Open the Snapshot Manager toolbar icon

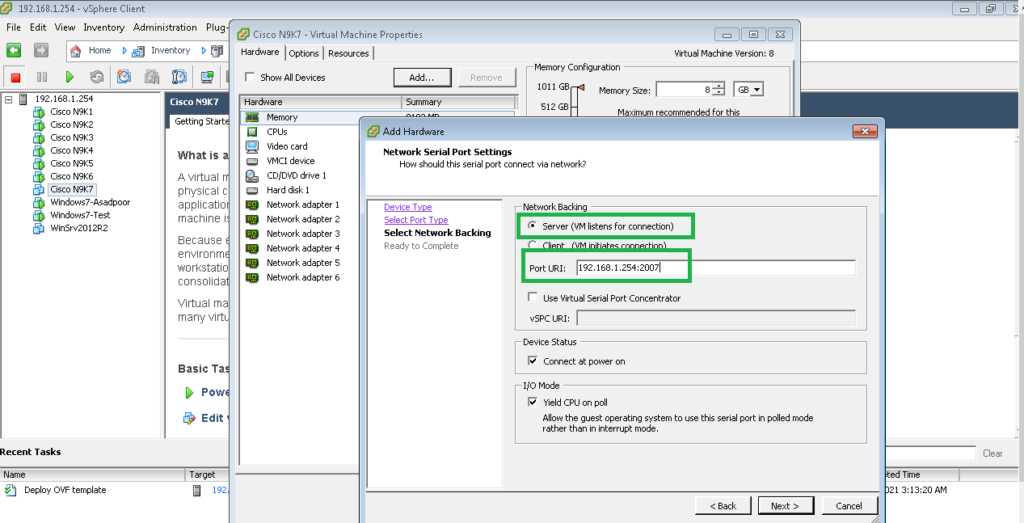point(180,77)
